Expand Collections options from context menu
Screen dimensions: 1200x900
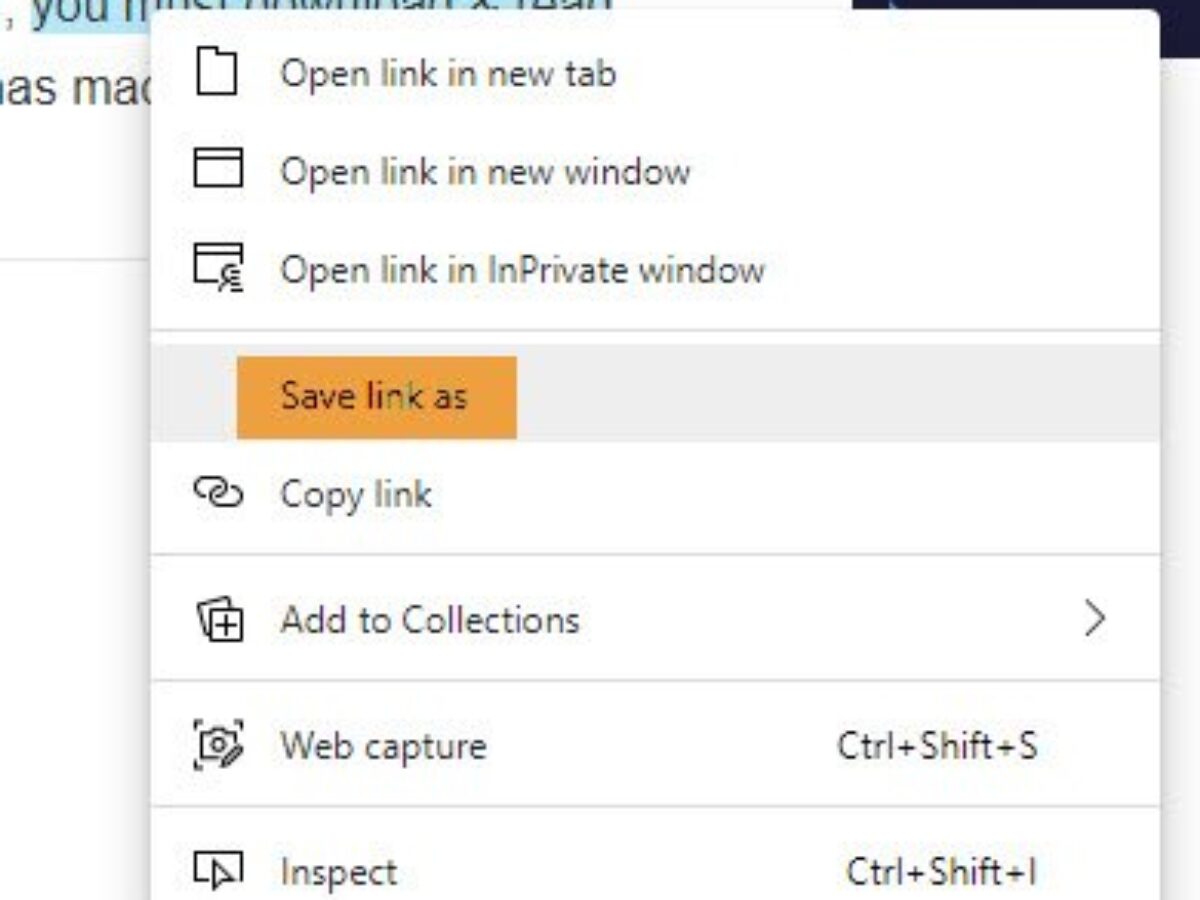tap(432, 620)
